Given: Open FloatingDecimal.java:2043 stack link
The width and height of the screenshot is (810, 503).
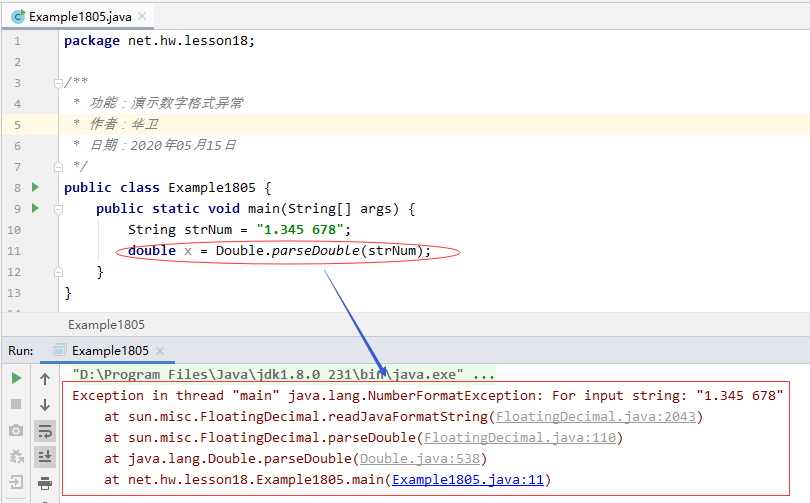Looking at the screenshot, I should [x=596, y=417].
